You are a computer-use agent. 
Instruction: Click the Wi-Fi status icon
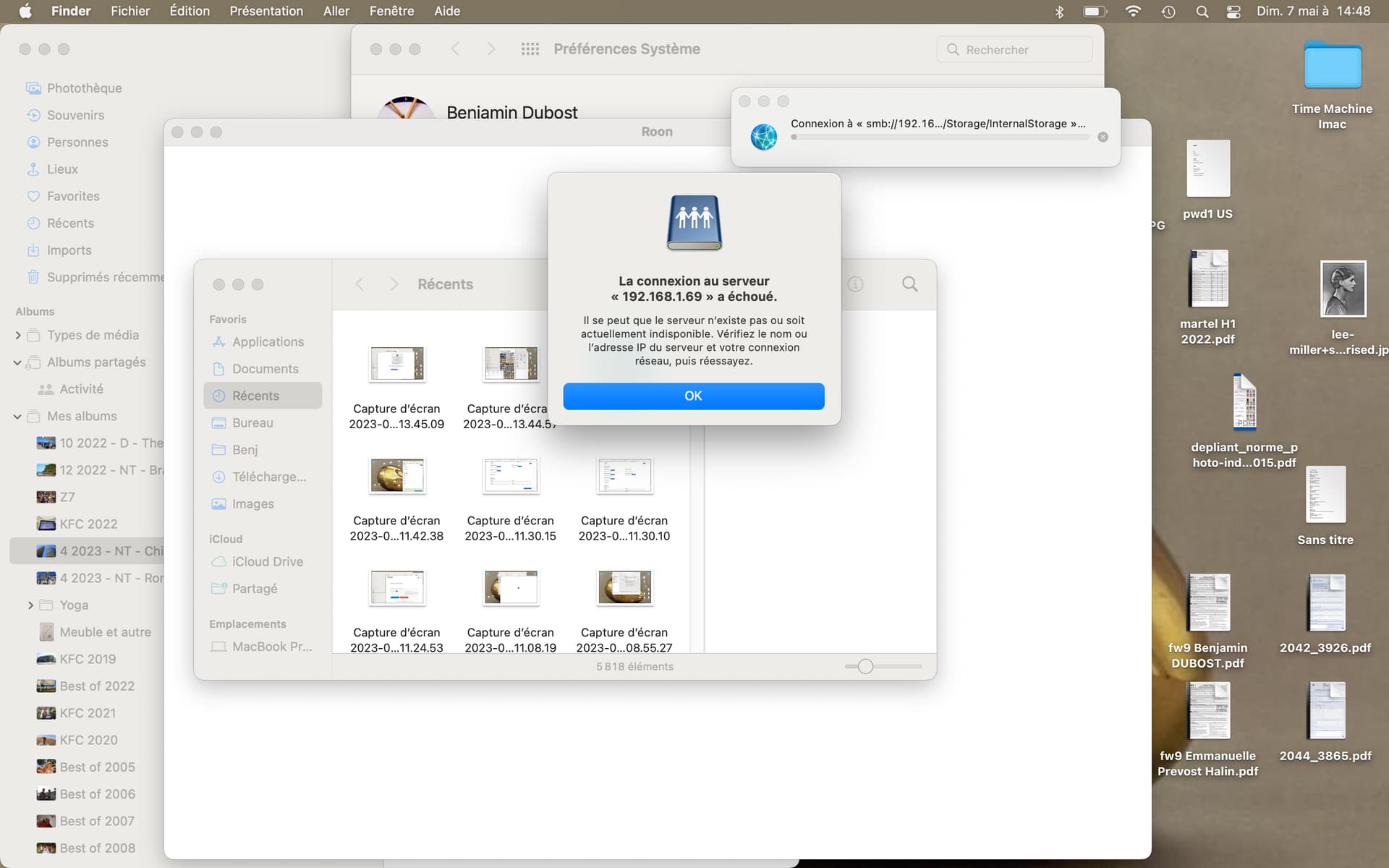(x=1133, y=12)
